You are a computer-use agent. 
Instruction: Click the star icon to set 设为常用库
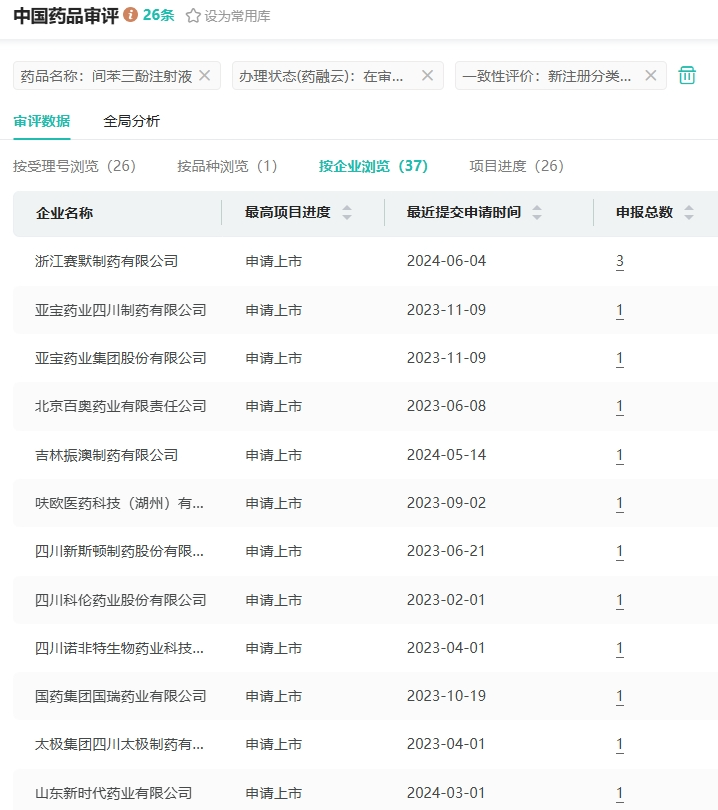click(x=193, y=16)
